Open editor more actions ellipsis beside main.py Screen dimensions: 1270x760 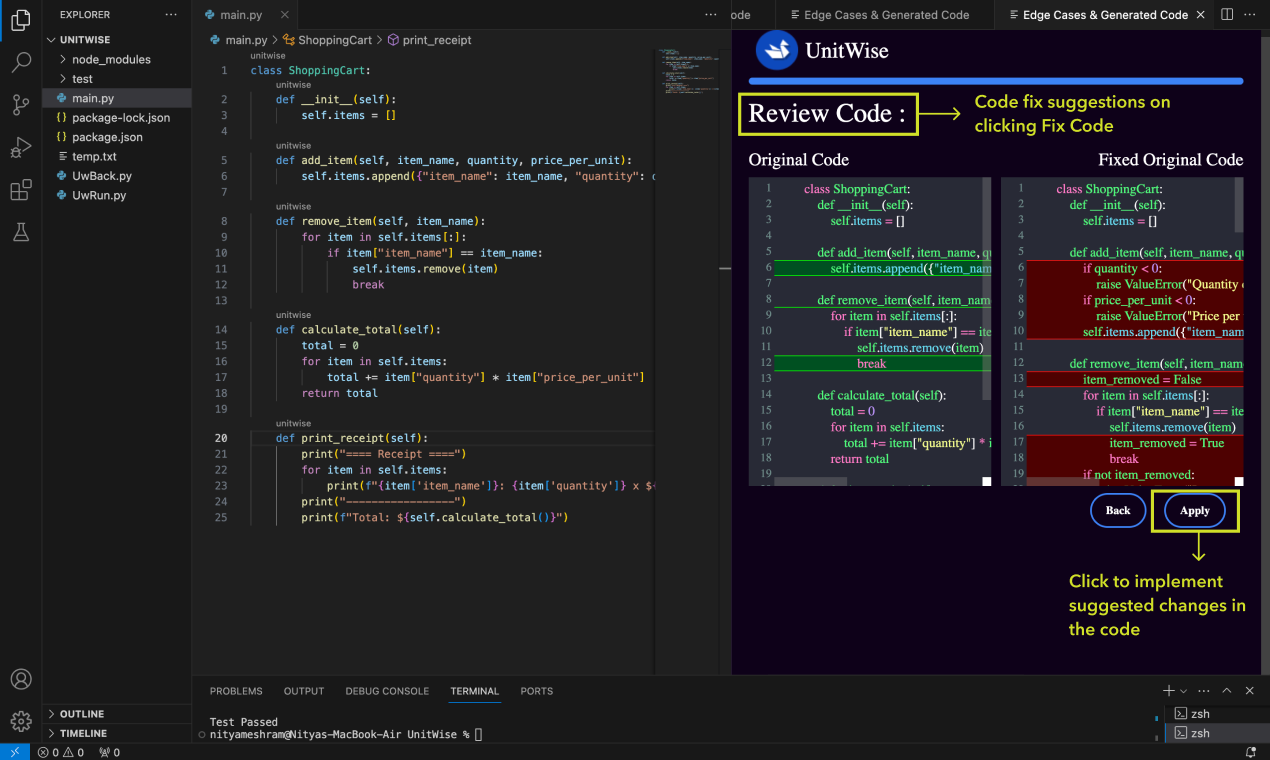coord(711,15)
